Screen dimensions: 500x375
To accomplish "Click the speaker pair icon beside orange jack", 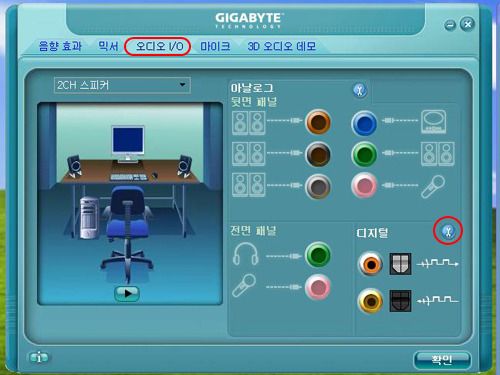I will [x=249, y=123].
